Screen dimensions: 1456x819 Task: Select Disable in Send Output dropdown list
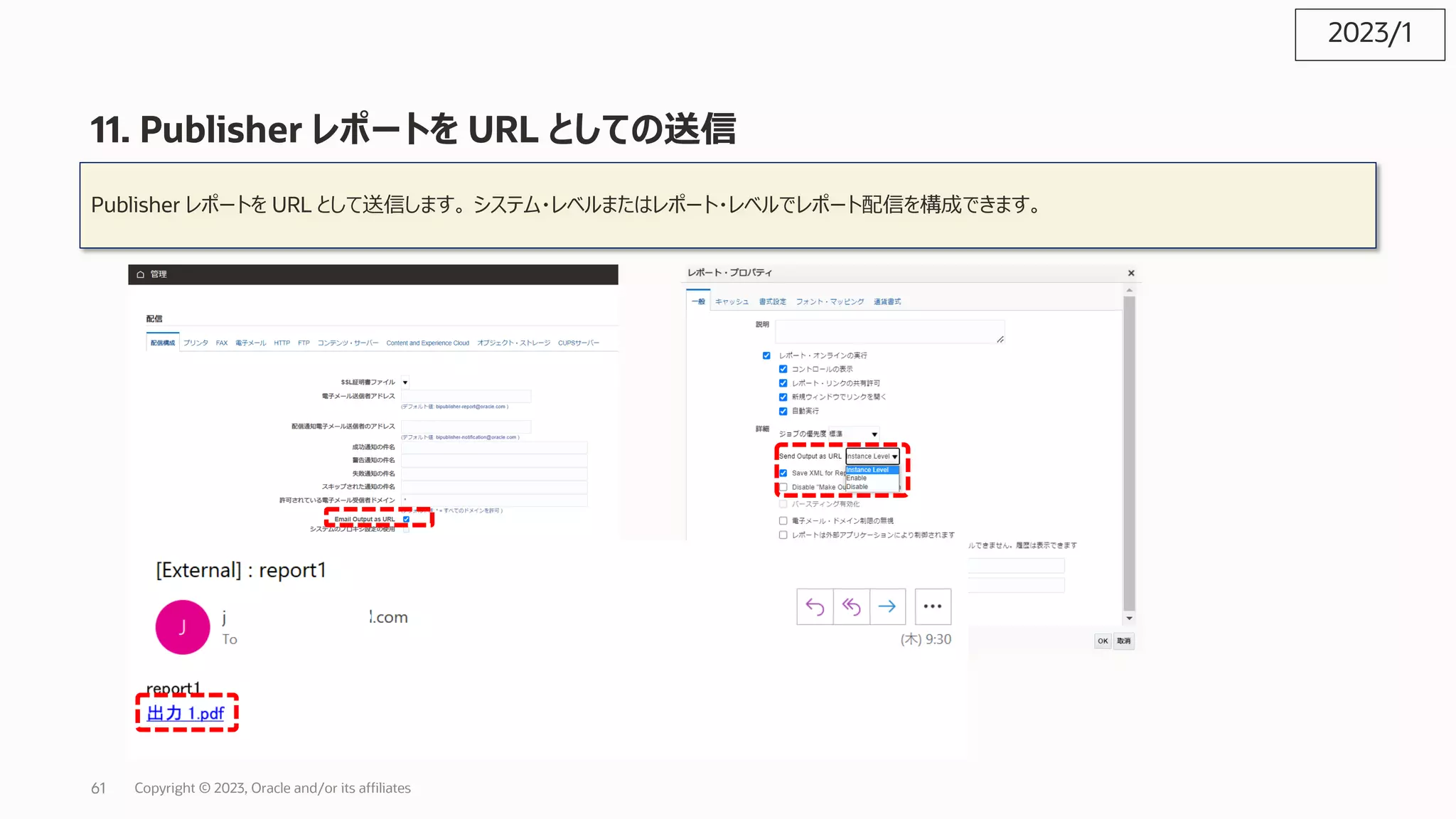click(x=872, y=487)
